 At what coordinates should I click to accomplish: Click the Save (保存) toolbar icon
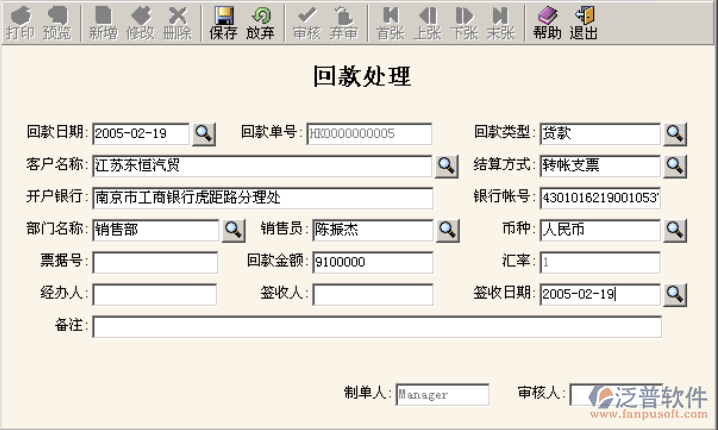pos(223,23)
